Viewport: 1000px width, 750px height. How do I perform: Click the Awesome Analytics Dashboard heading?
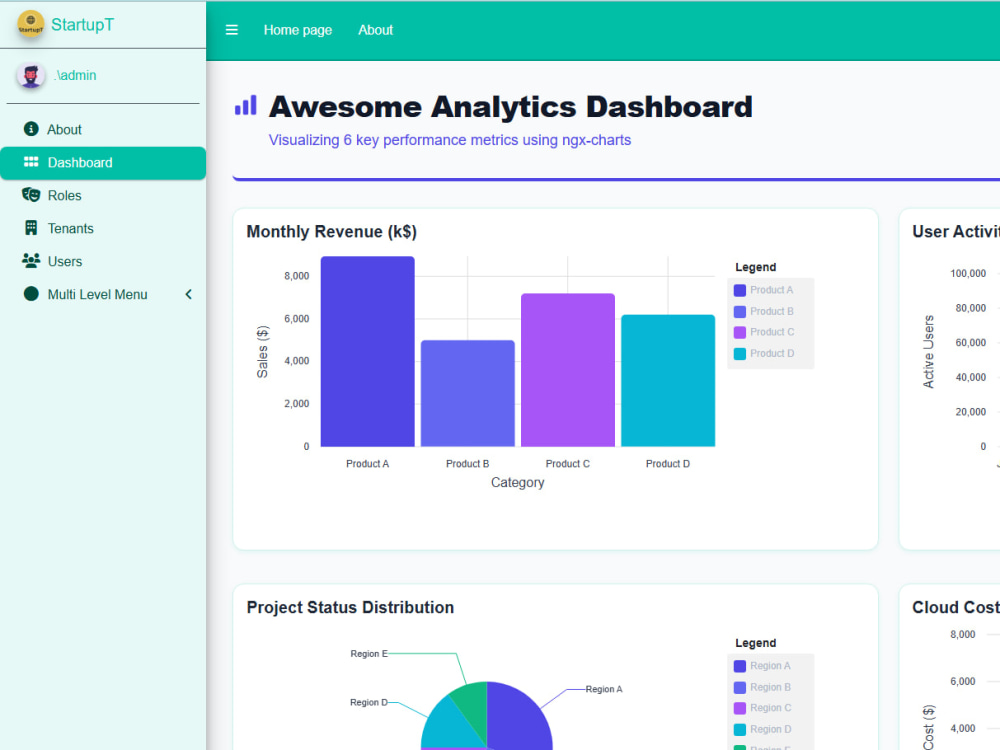tap(511, 107)
